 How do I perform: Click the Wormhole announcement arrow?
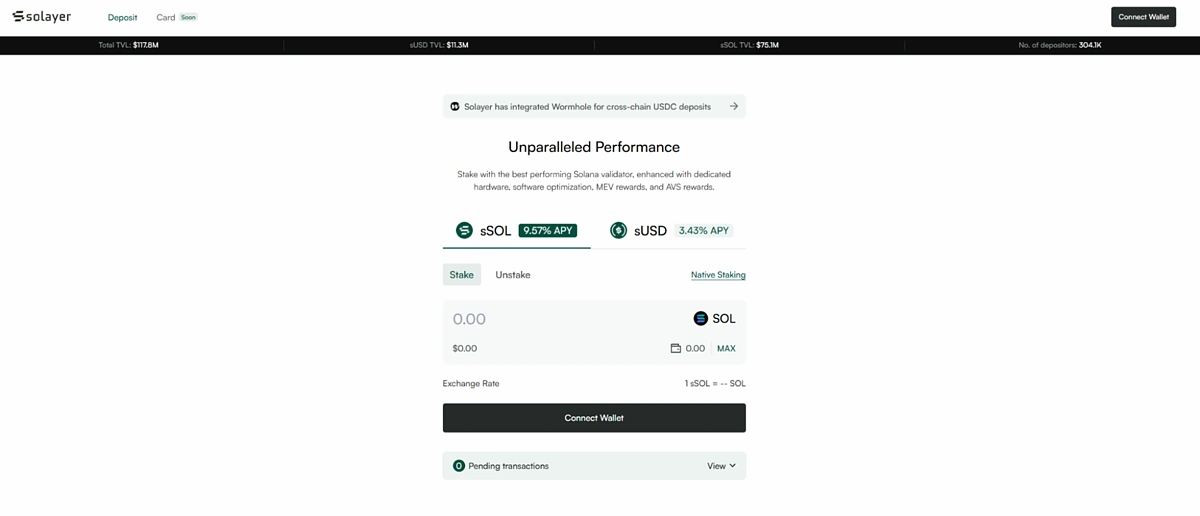(x=734, y=106)
